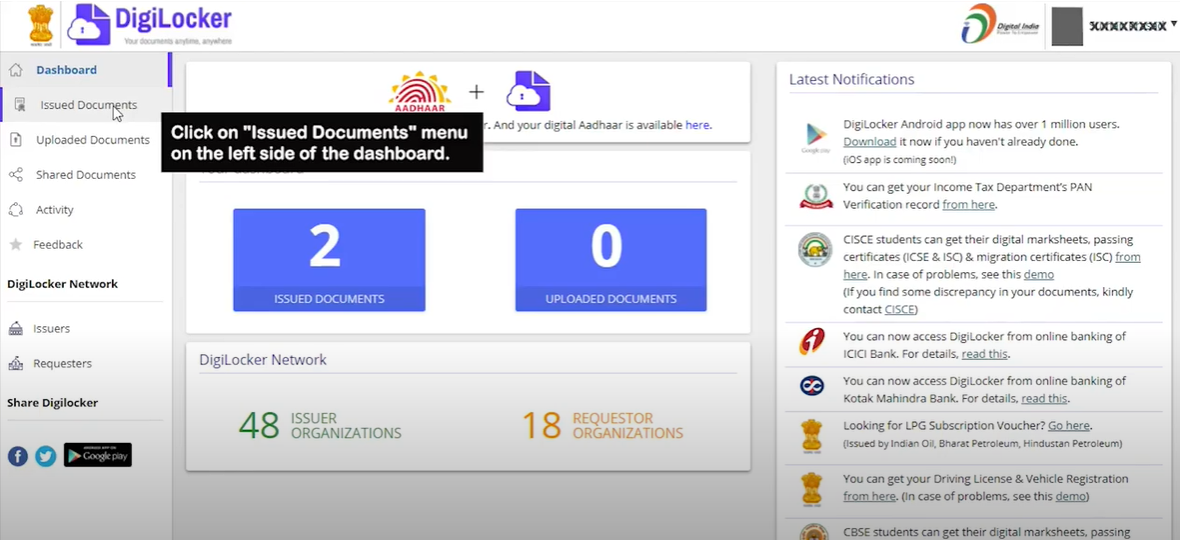Expand the user account dropdown arrow
The image size is (1180, 540).
(x=1173, y=23)
